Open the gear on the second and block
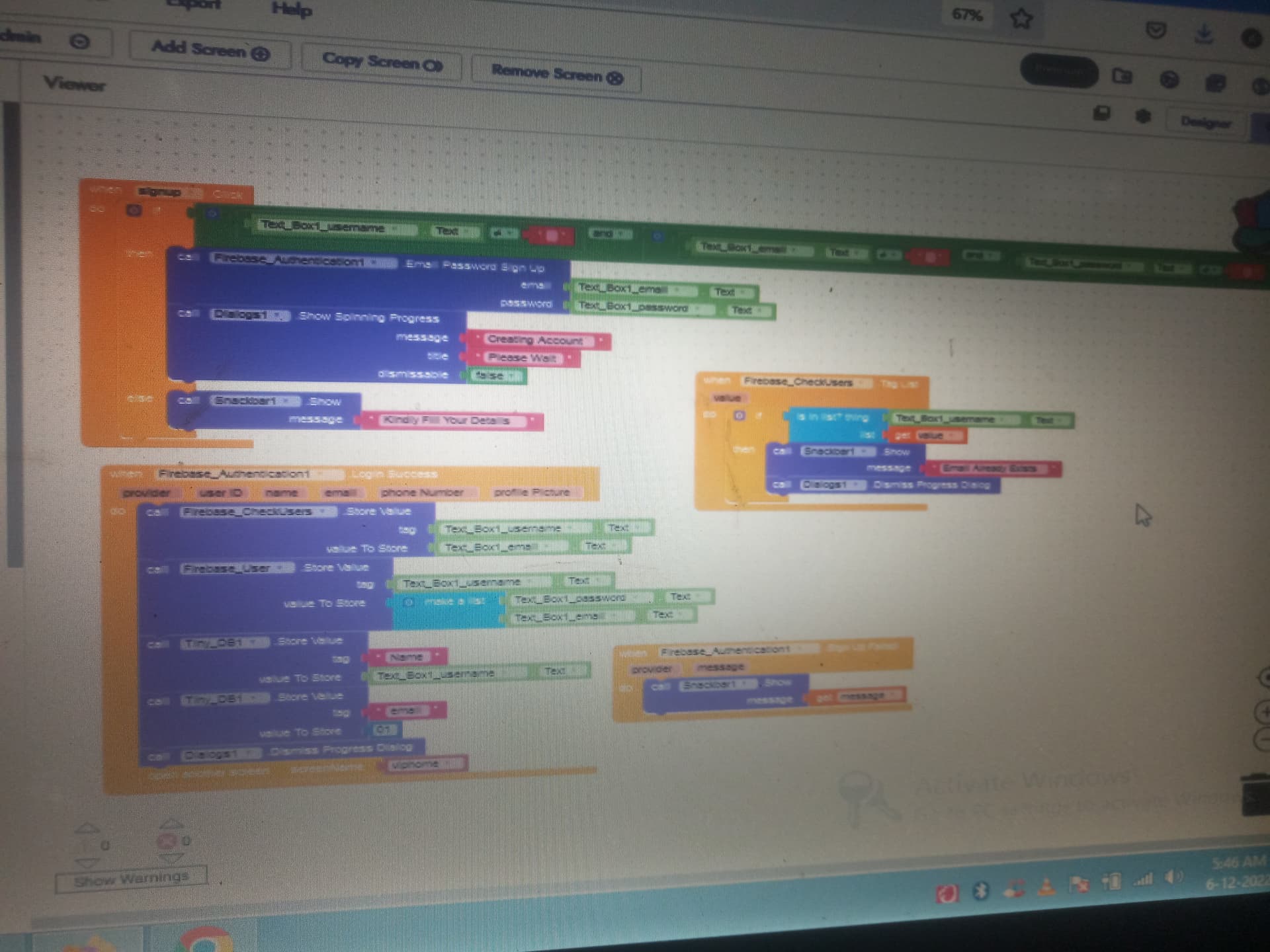1270x952 pixels. click(657, 237)
